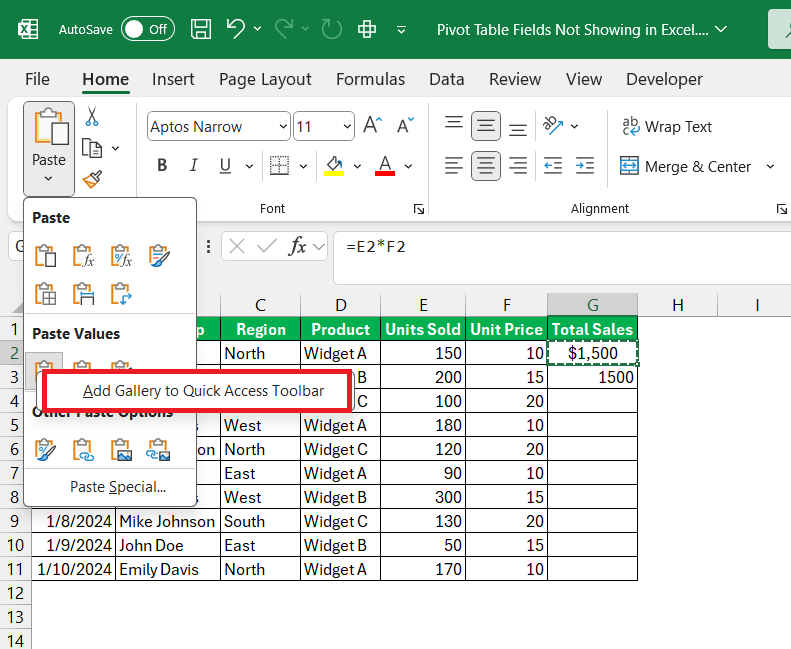Decrease font size with smaller A
791x649 pixels.
click(x=405, y=125)
